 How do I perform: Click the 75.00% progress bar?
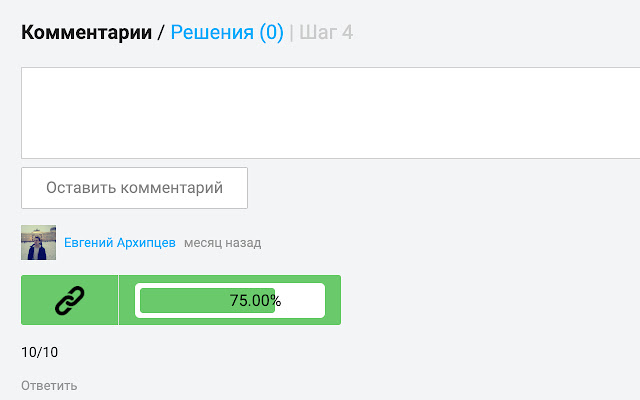tap(232, 300)
